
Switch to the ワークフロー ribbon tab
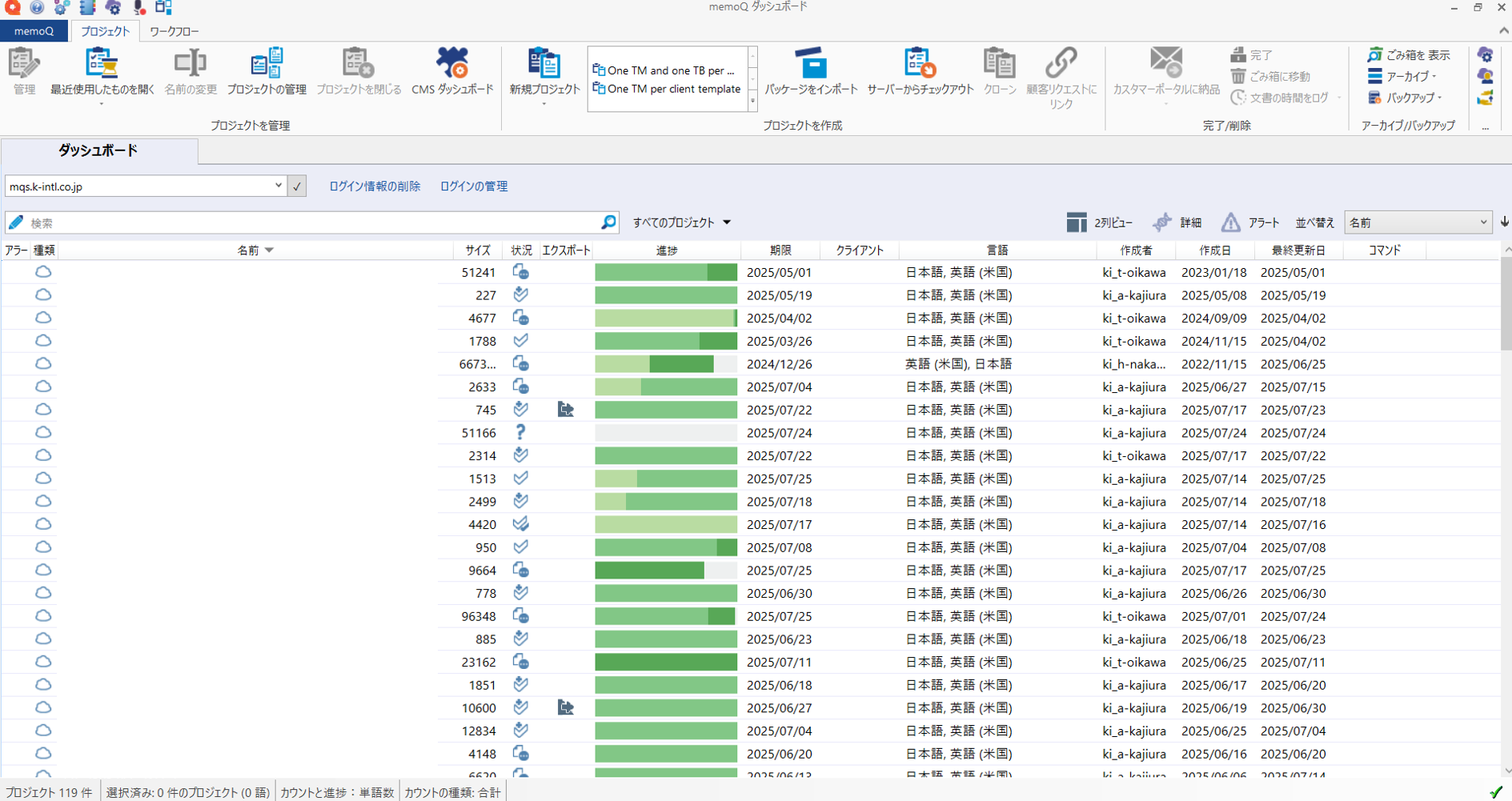coord(174,31)
